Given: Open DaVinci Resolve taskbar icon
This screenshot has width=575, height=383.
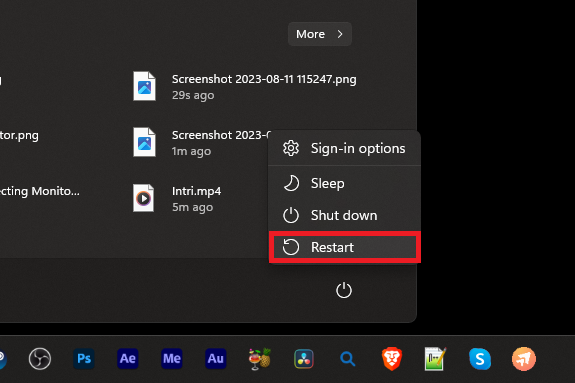Looking at the screenshot, I should 304,358.
